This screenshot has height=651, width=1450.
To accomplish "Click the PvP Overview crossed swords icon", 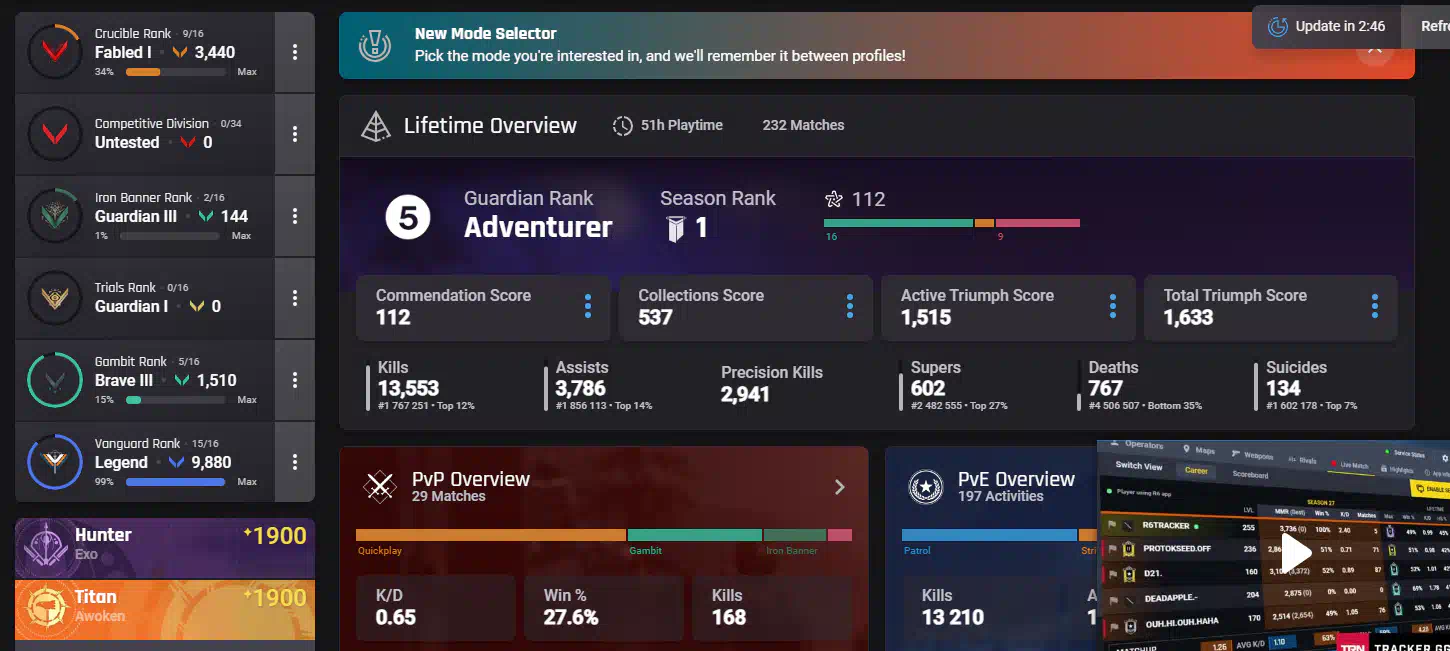I will [x=380, y=487].
